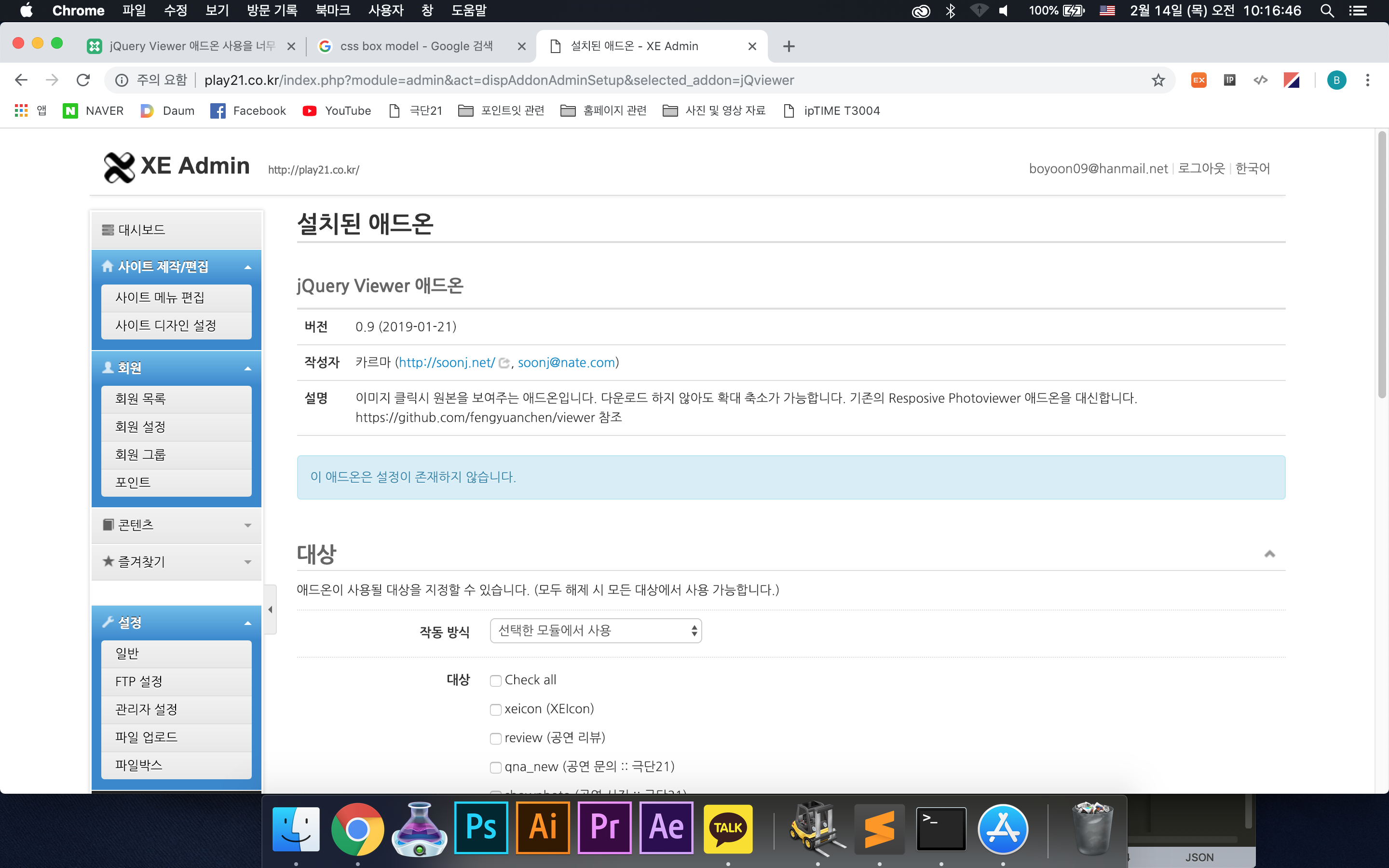Open FTP 설정 in the sidebar

click(x=177, y=681)
